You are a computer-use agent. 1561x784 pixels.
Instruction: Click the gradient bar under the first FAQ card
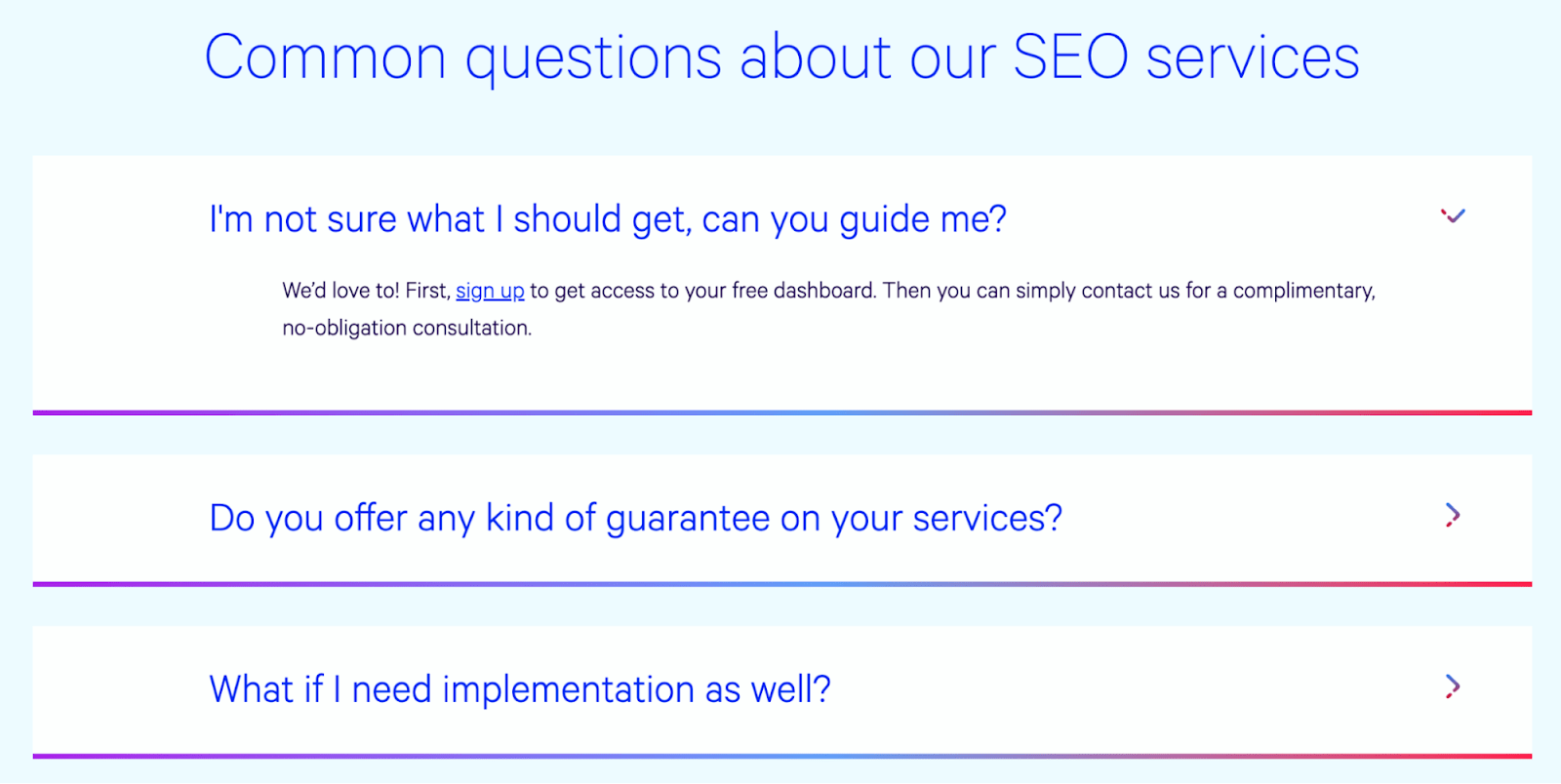(780, 412)
